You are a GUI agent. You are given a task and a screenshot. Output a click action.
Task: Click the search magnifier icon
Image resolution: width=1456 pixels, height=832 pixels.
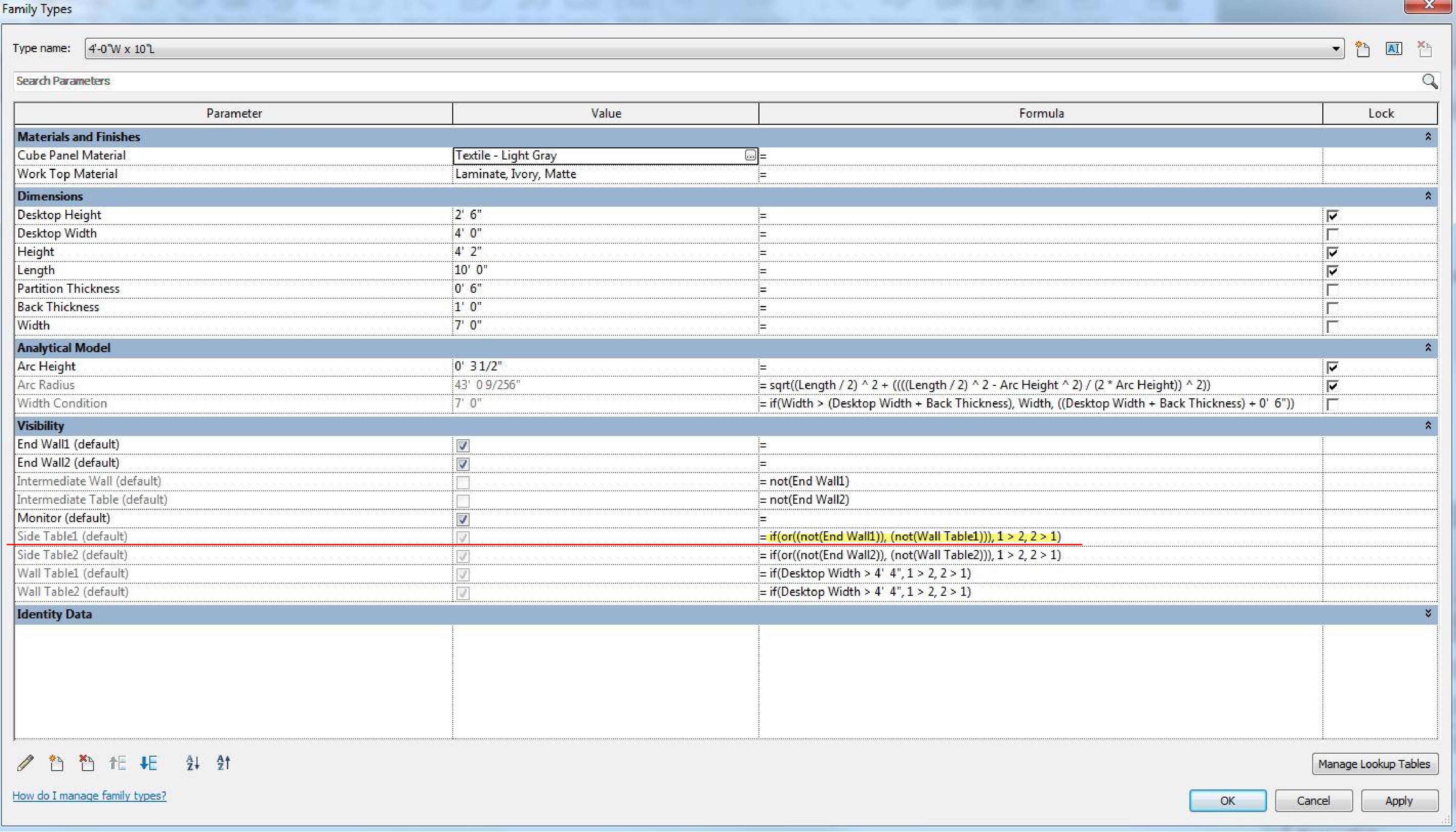point(1429,81)
